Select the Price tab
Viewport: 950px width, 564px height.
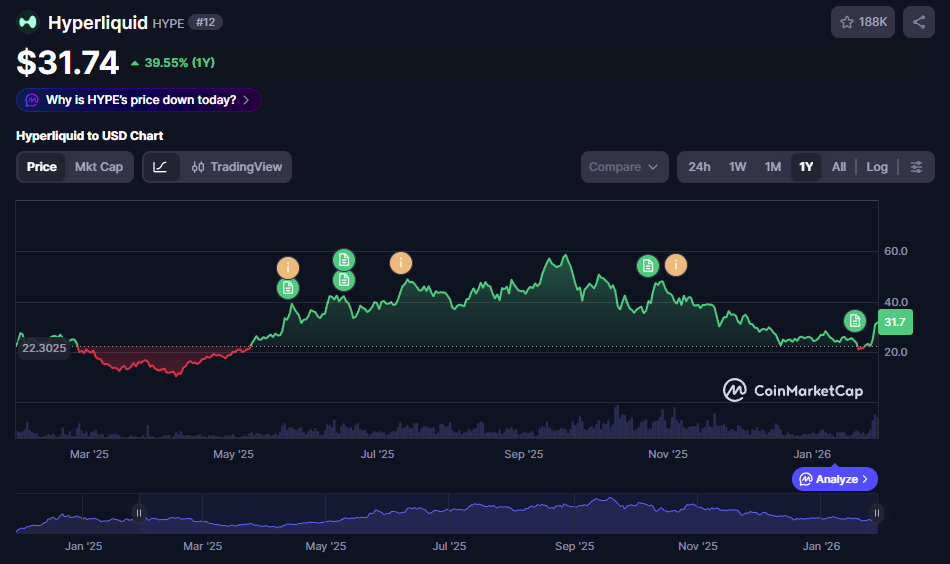point(42,167)
